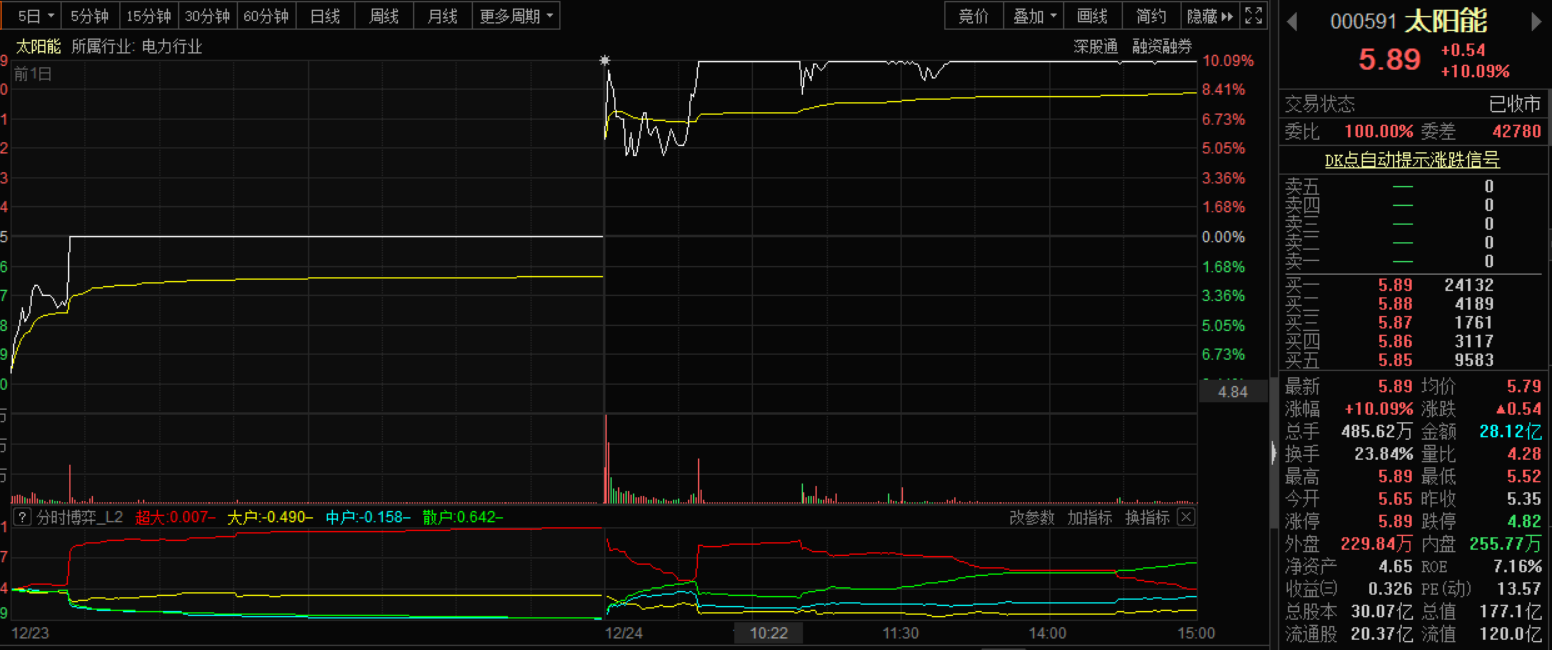Open DK点自动提示涨跌信号 link

1412,160
